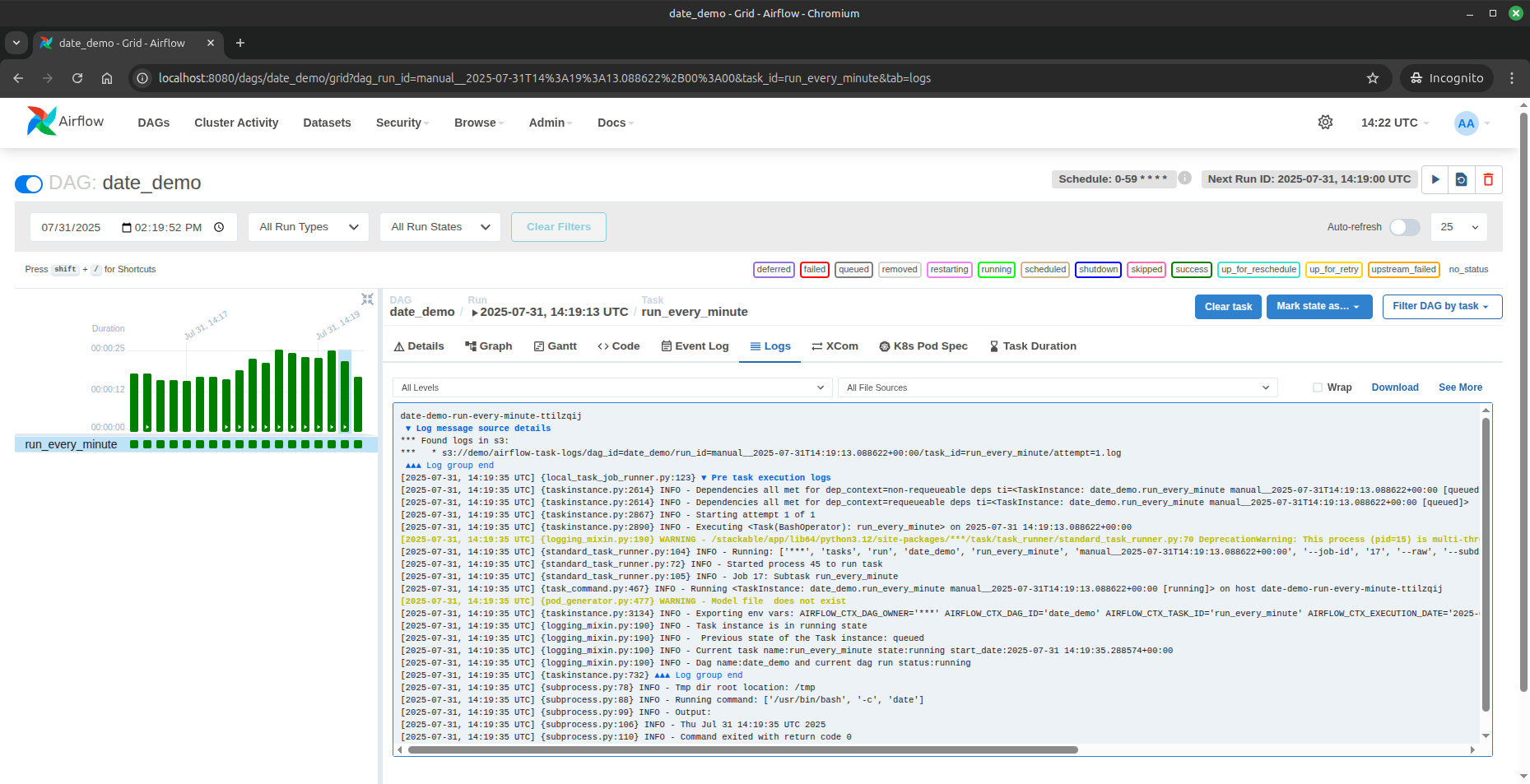Click the Clear task button
Screen dimensions: 1530x784
(x=1227, y=307)
